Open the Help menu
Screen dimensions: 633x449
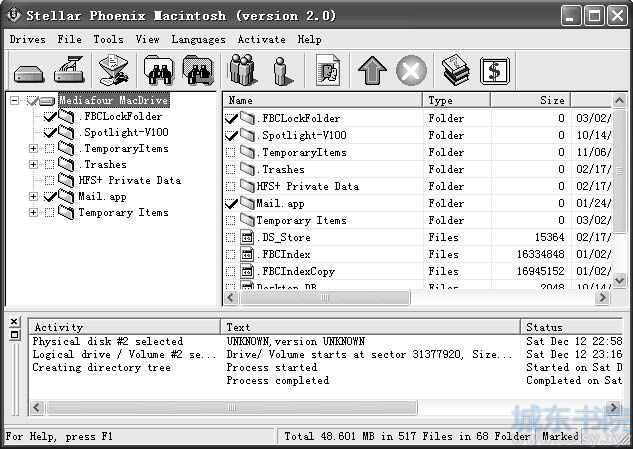[309, 40]
